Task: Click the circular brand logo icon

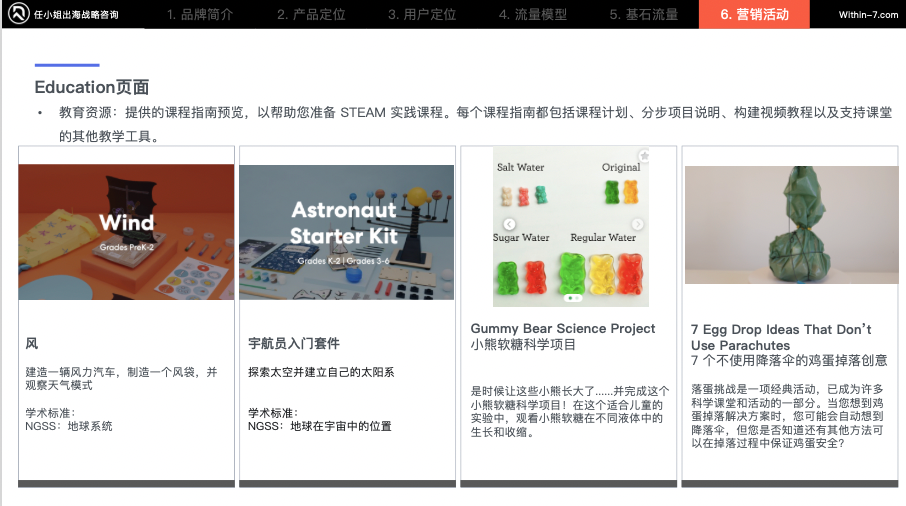Action: [x=18, y=13]
